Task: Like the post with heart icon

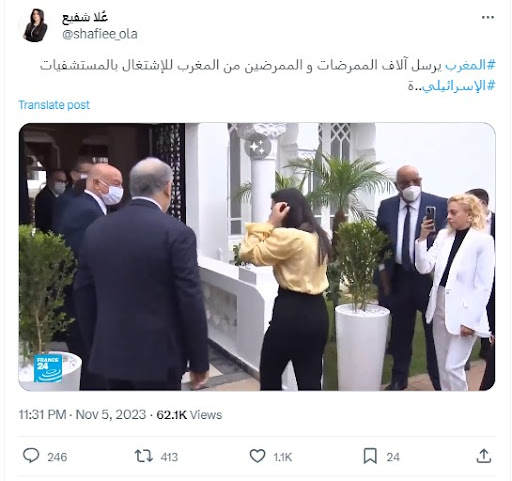Action: click(257, 456)
